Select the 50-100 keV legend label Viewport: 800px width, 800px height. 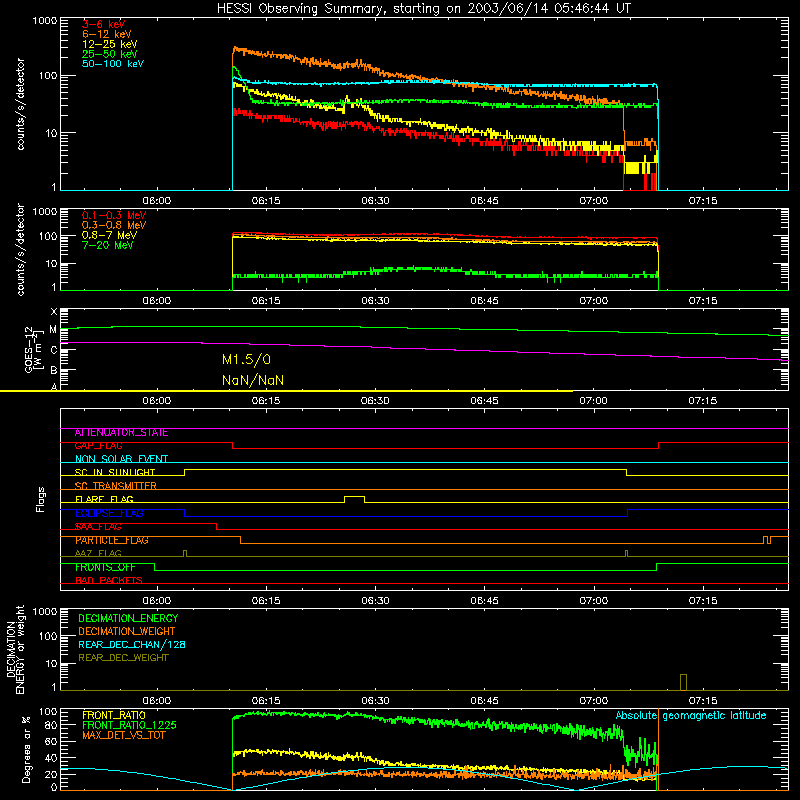click(113, 64)
